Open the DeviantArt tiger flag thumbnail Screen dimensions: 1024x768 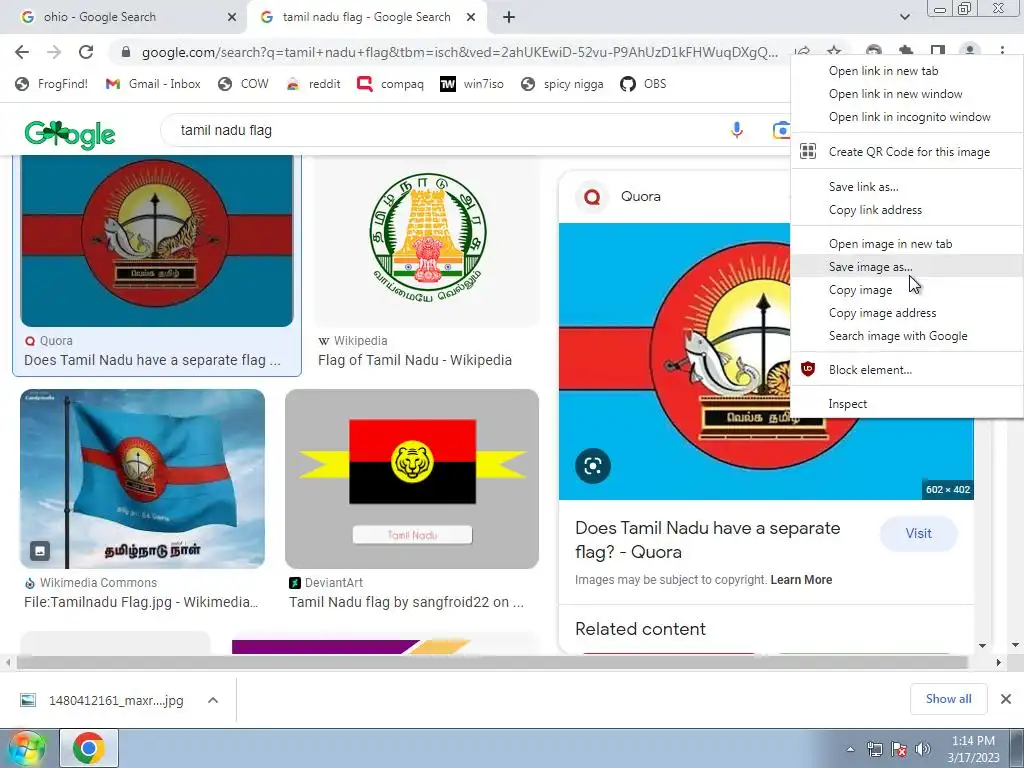(x=412, y=479)
